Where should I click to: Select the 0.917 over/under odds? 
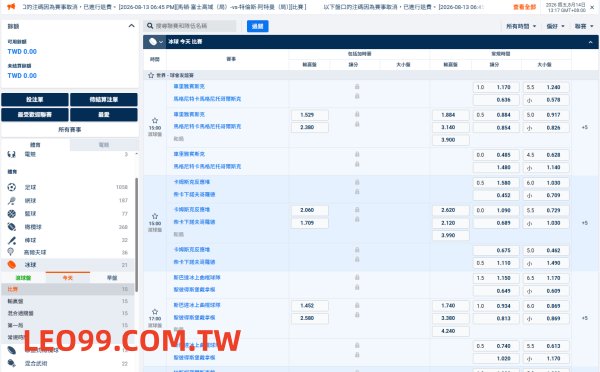(546, 115)
